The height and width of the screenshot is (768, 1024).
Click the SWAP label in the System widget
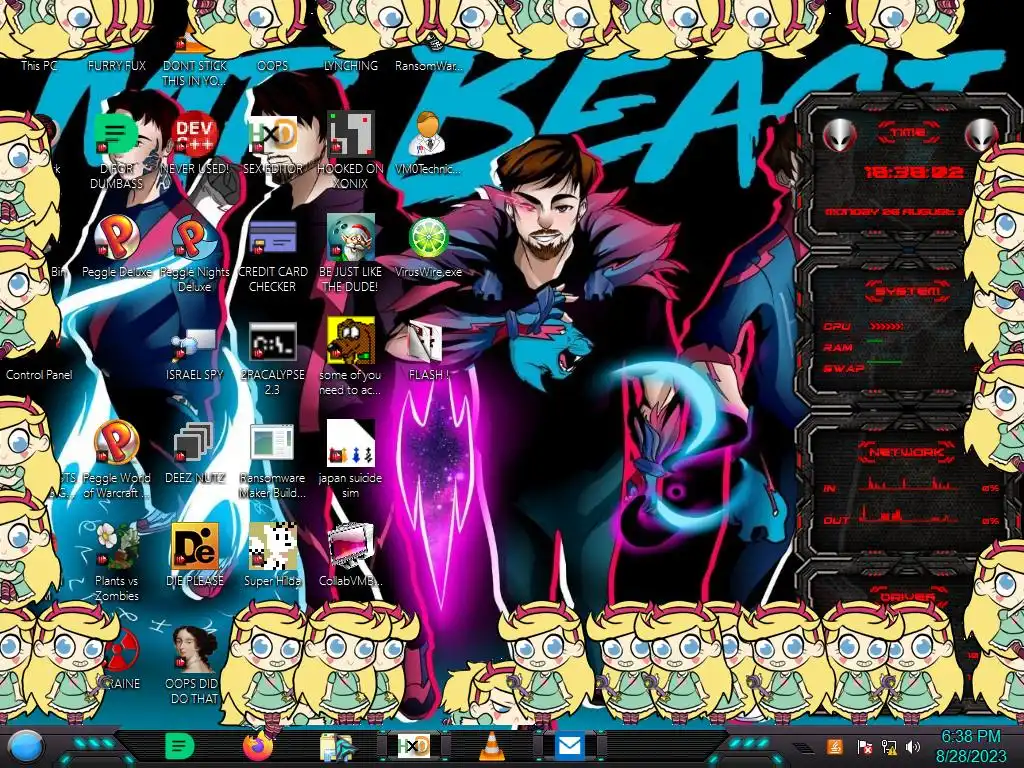point(843,368)
